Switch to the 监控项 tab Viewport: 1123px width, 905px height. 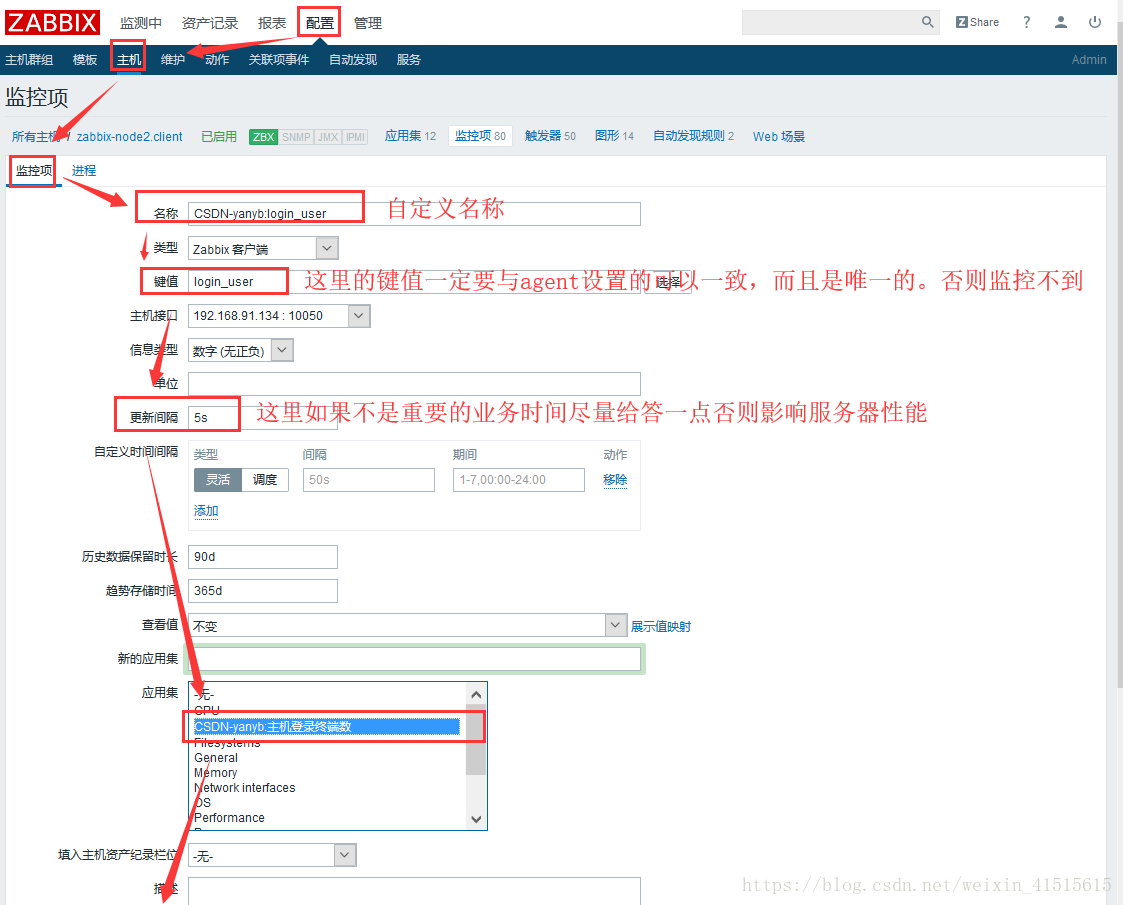point(34,170)
